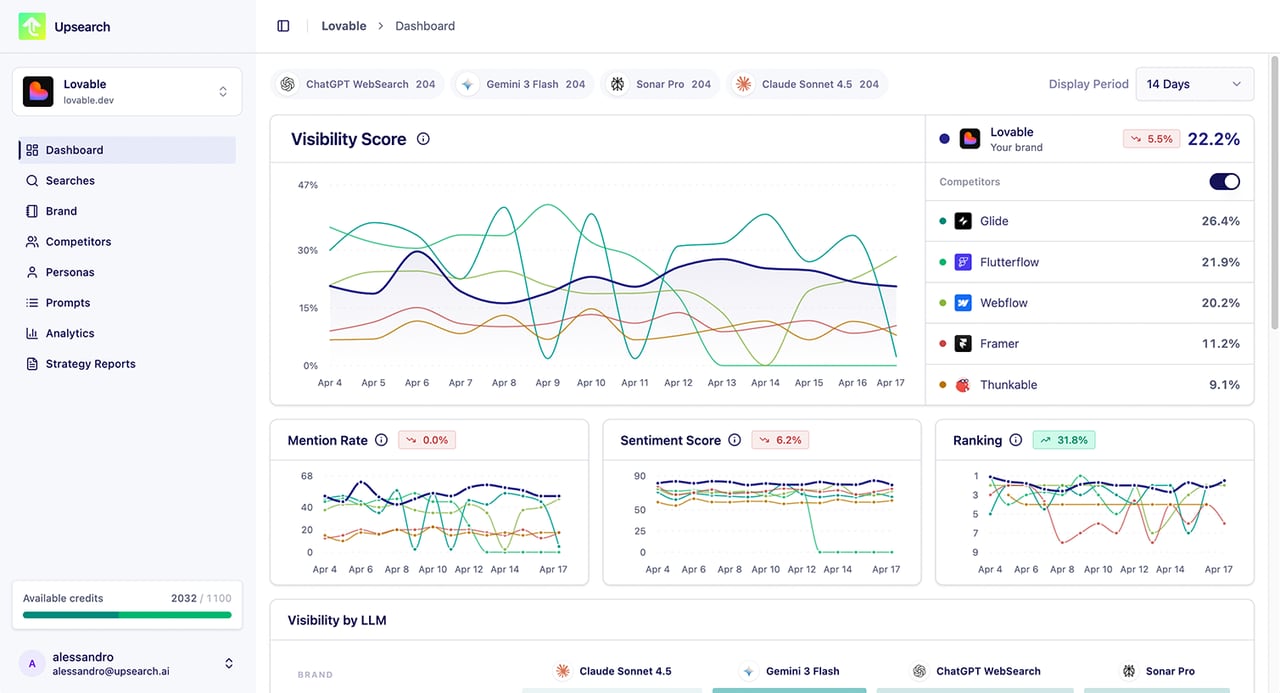Select the Claude Sonnet 4.5 204 chip

pos(807,84)
